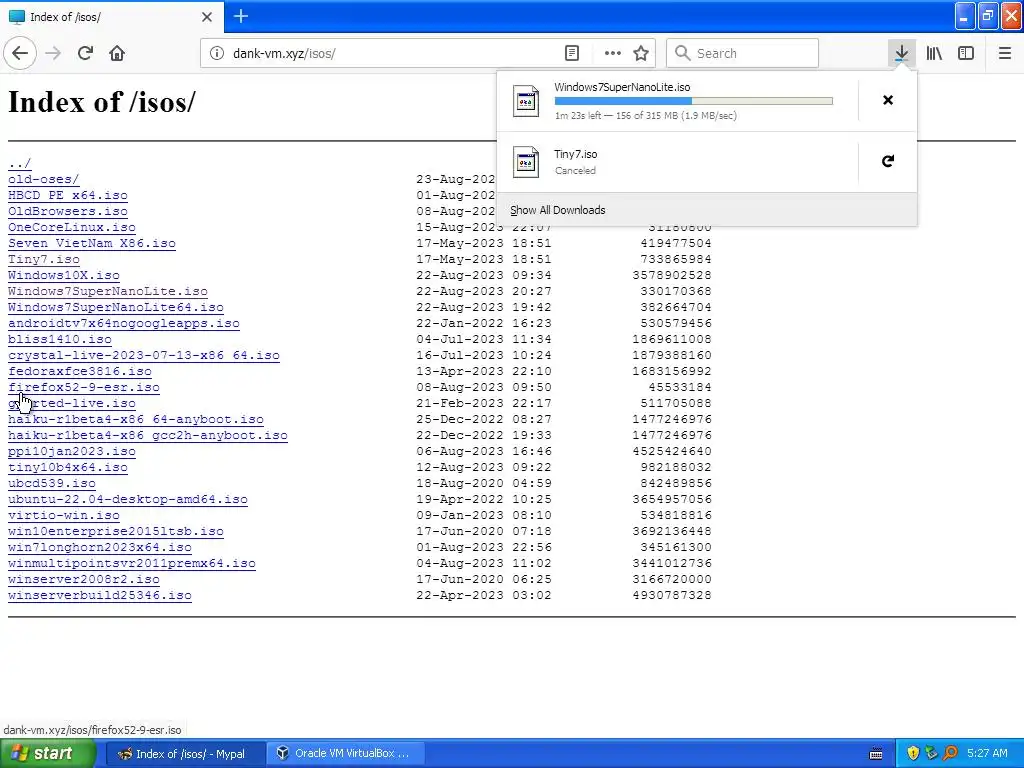Cancel the Windows7SuperNanoLite.iso download
Viewport: 1024px width, 768px height.
(888, 100)
